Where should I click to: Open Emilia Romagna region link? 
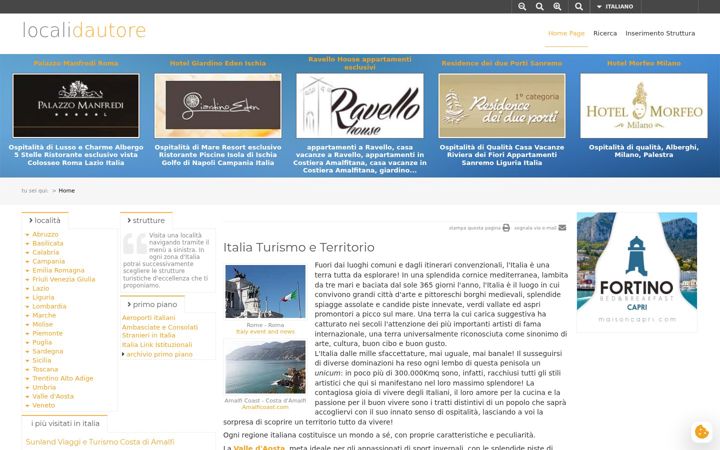coord(58,270)
